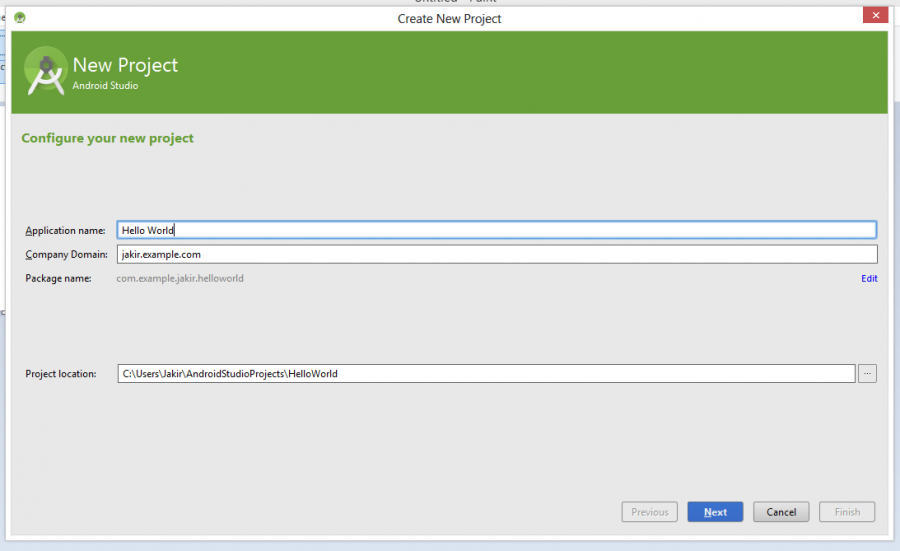Click the Configure your new project heading

tap(108, 138)
